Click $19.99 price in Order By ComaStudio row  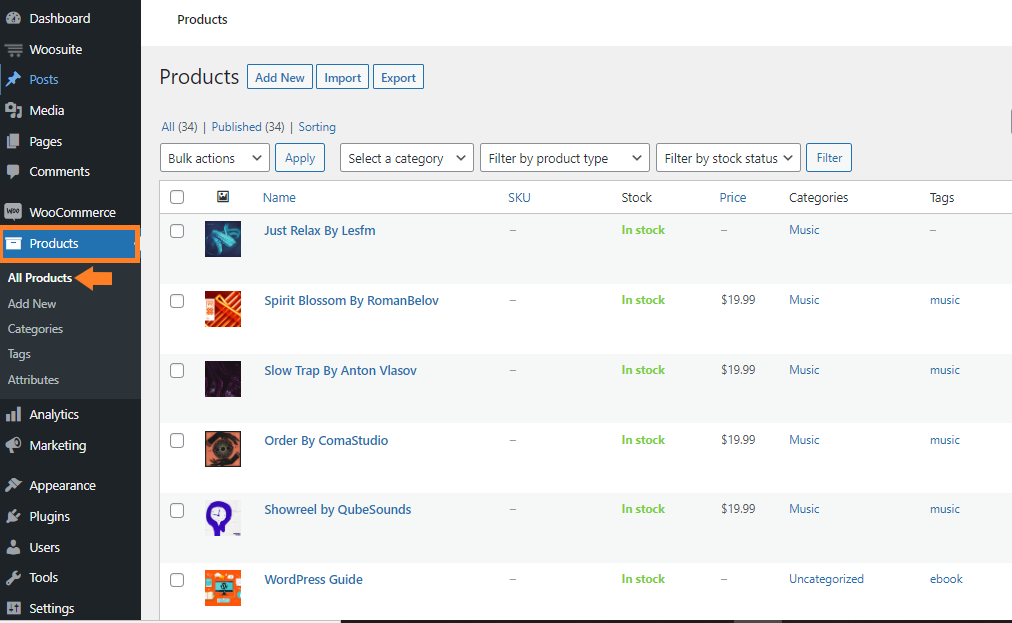(x=738, y=439)
